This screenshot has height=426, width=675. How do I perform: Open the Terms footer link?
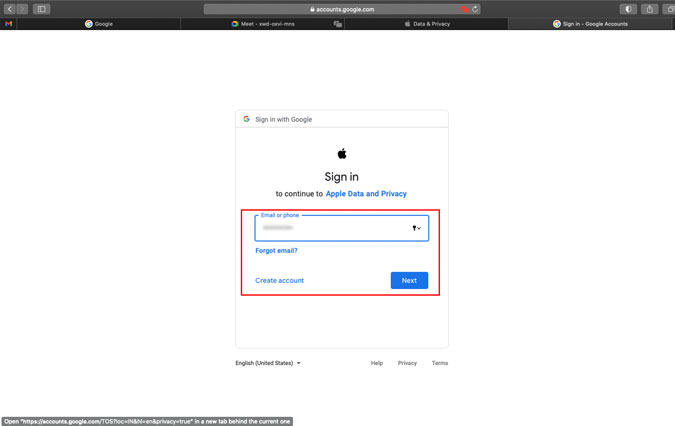point(440,363)
